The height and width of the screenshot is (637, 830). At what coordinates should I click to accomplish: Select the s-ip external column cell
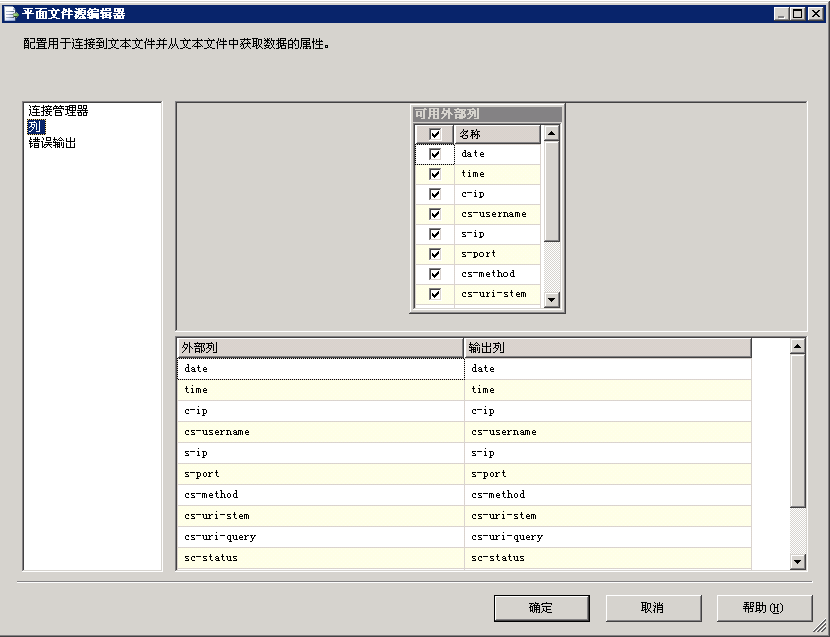pyautogui.click(x=321, y=453)
